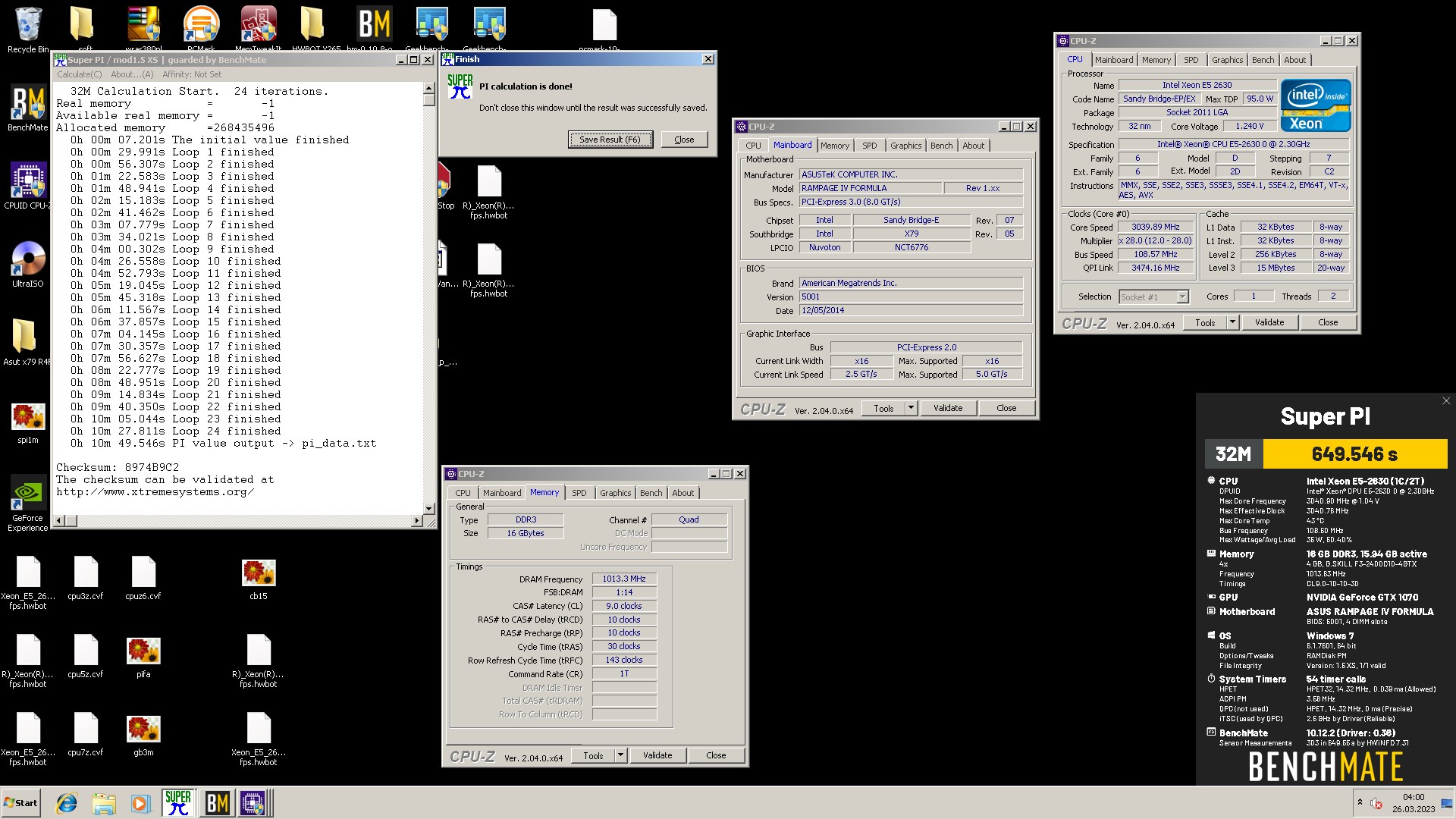Click Internet Explorer in the taskbar
This screenshot has width=1456, height=819.
tap(67, 803)
